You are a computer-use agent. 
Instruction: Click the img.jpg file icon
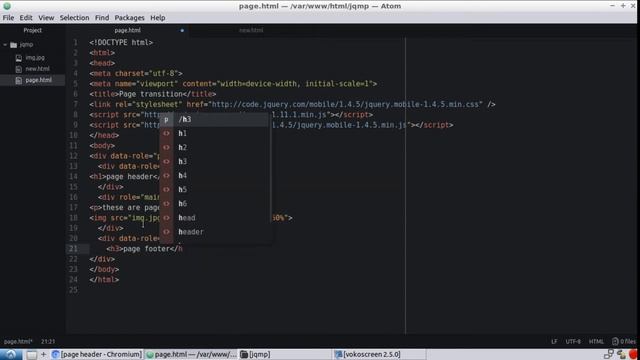(19, 58)
